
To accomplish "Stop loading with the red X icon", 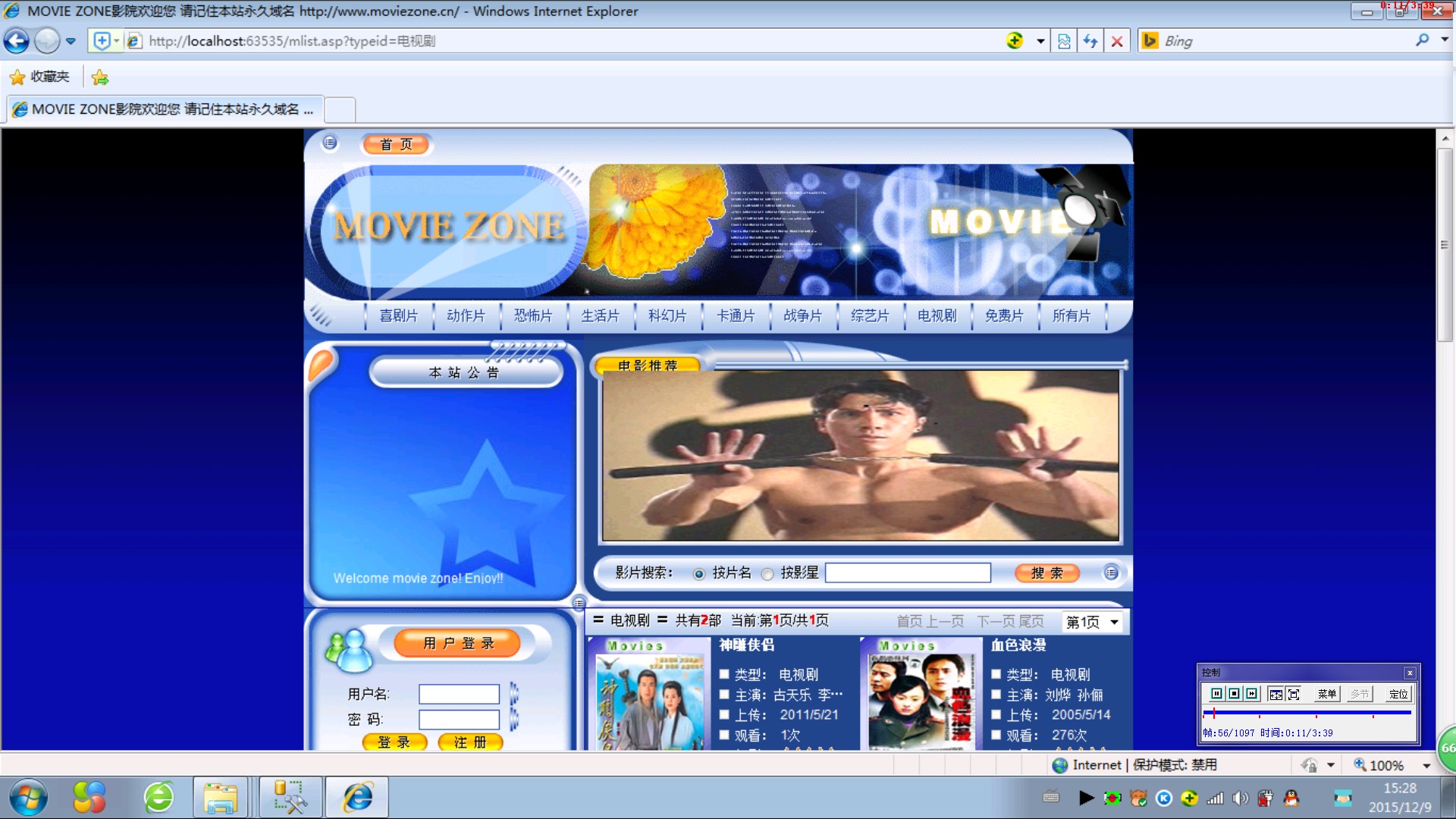I will click(x=1116, y=41).
